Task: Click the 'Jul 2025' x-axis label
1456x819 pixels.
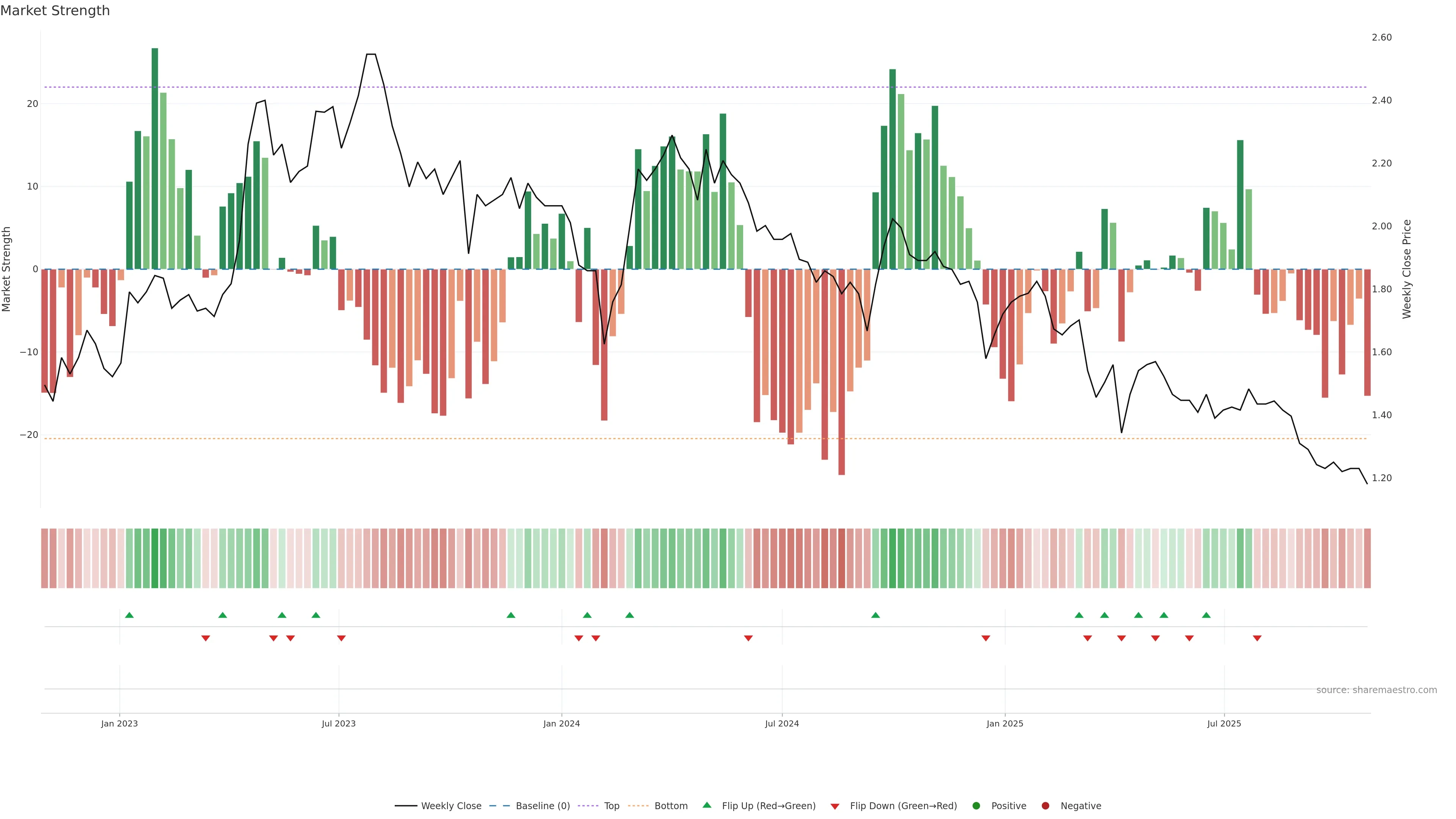Action: click(x=1224, y=723)
